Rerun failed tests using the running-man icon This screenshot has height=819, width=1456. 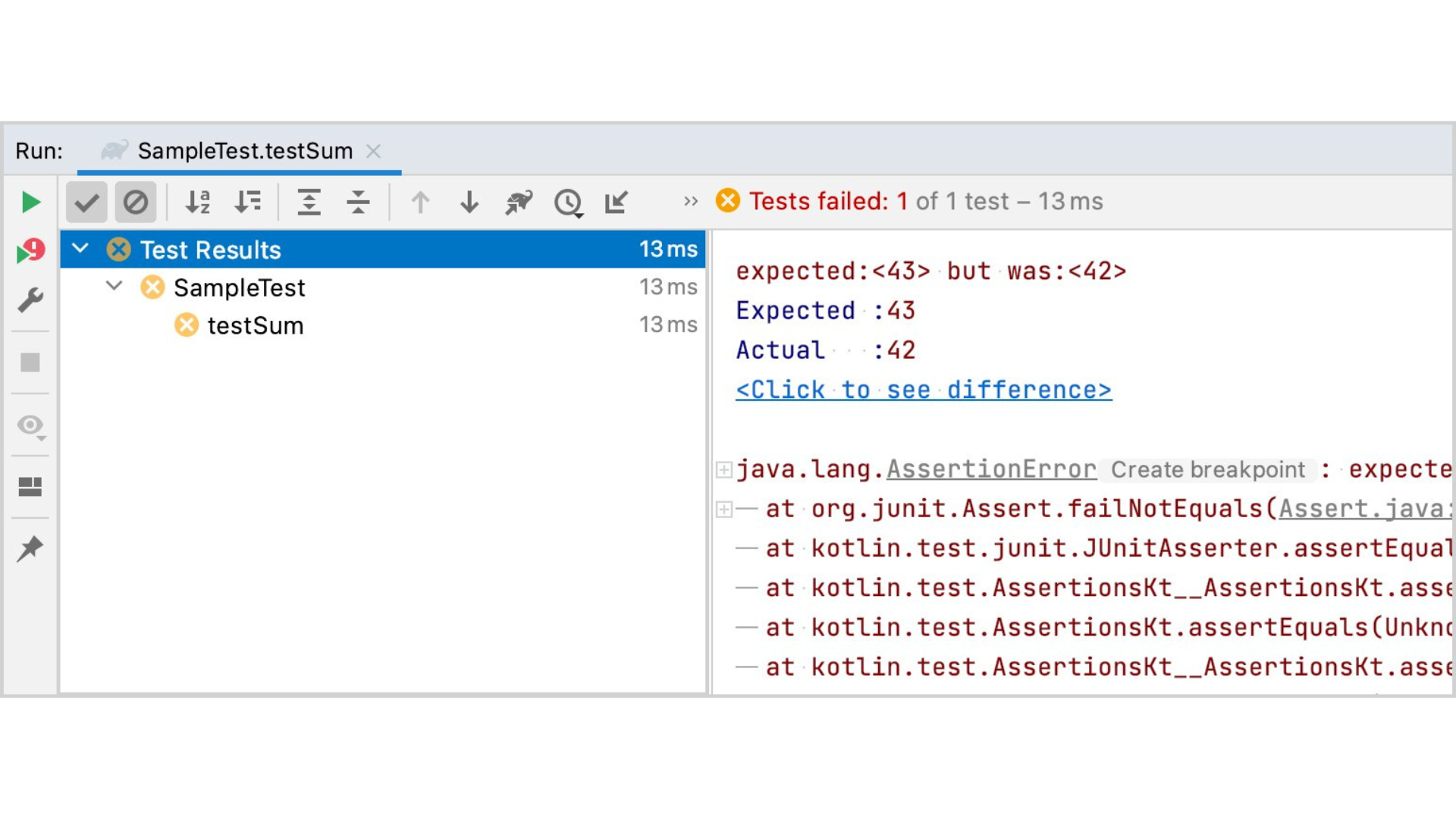click(518, 202)
